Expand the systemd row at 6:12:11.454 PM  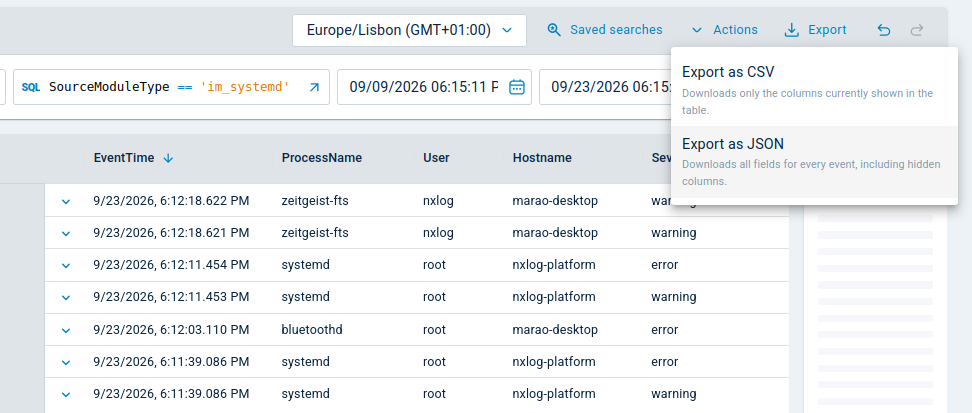tap(66, 265)
